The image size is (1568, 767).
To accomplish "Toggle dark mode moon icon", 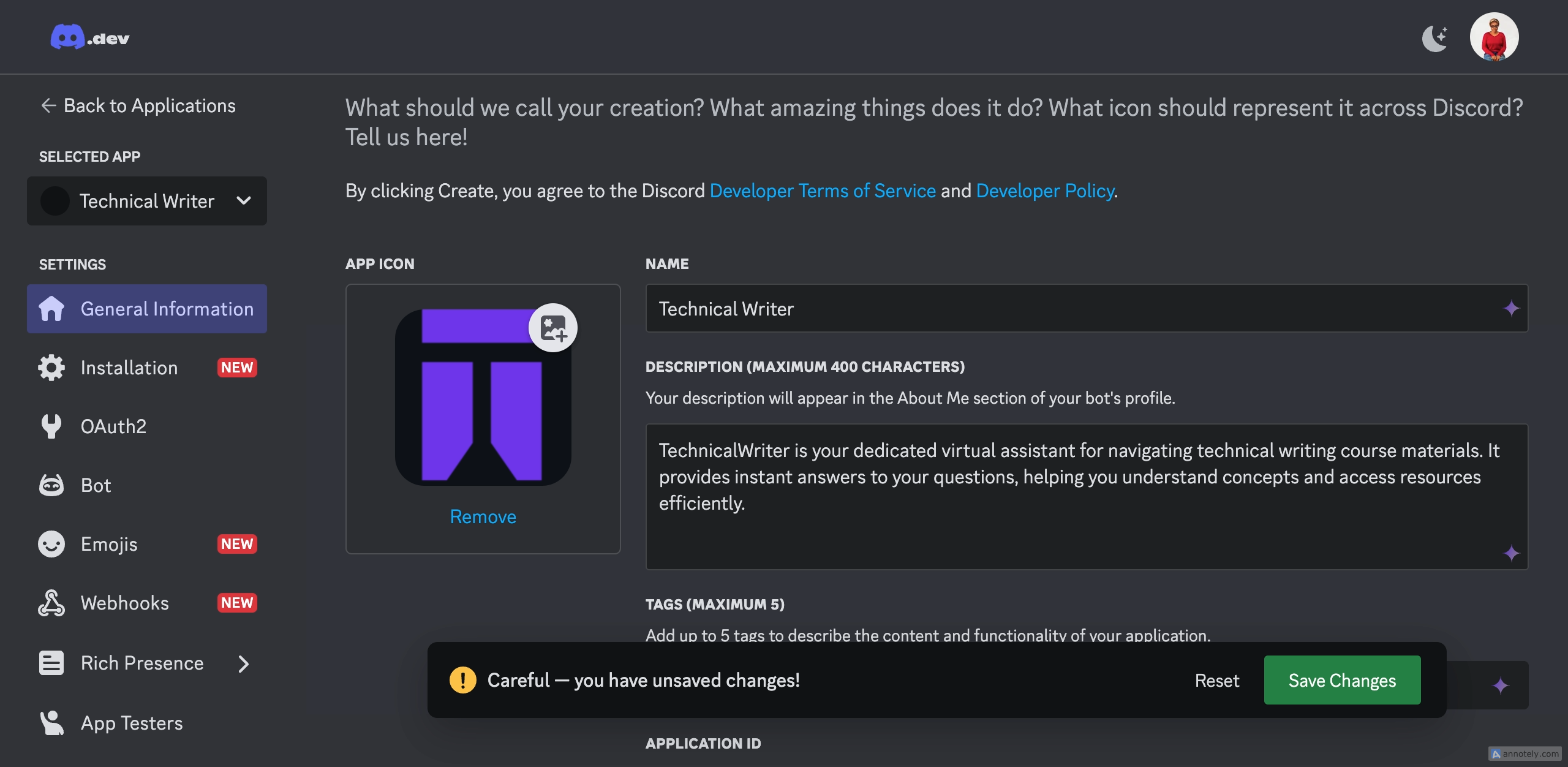I will pos(1434,38).
